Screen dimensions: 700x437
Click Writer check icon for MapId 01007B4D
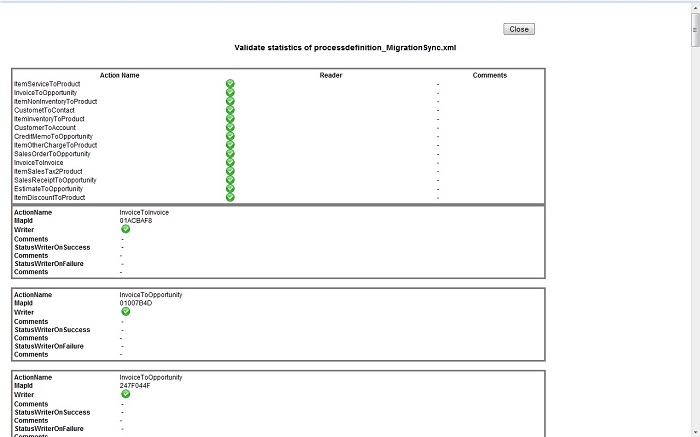(126, 312)
